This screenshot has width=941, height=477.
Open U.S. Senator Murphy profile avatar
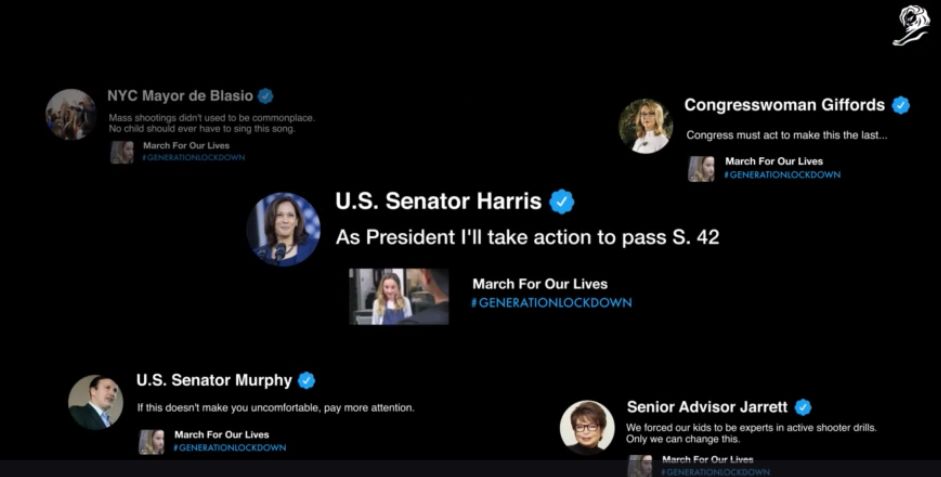96,403
